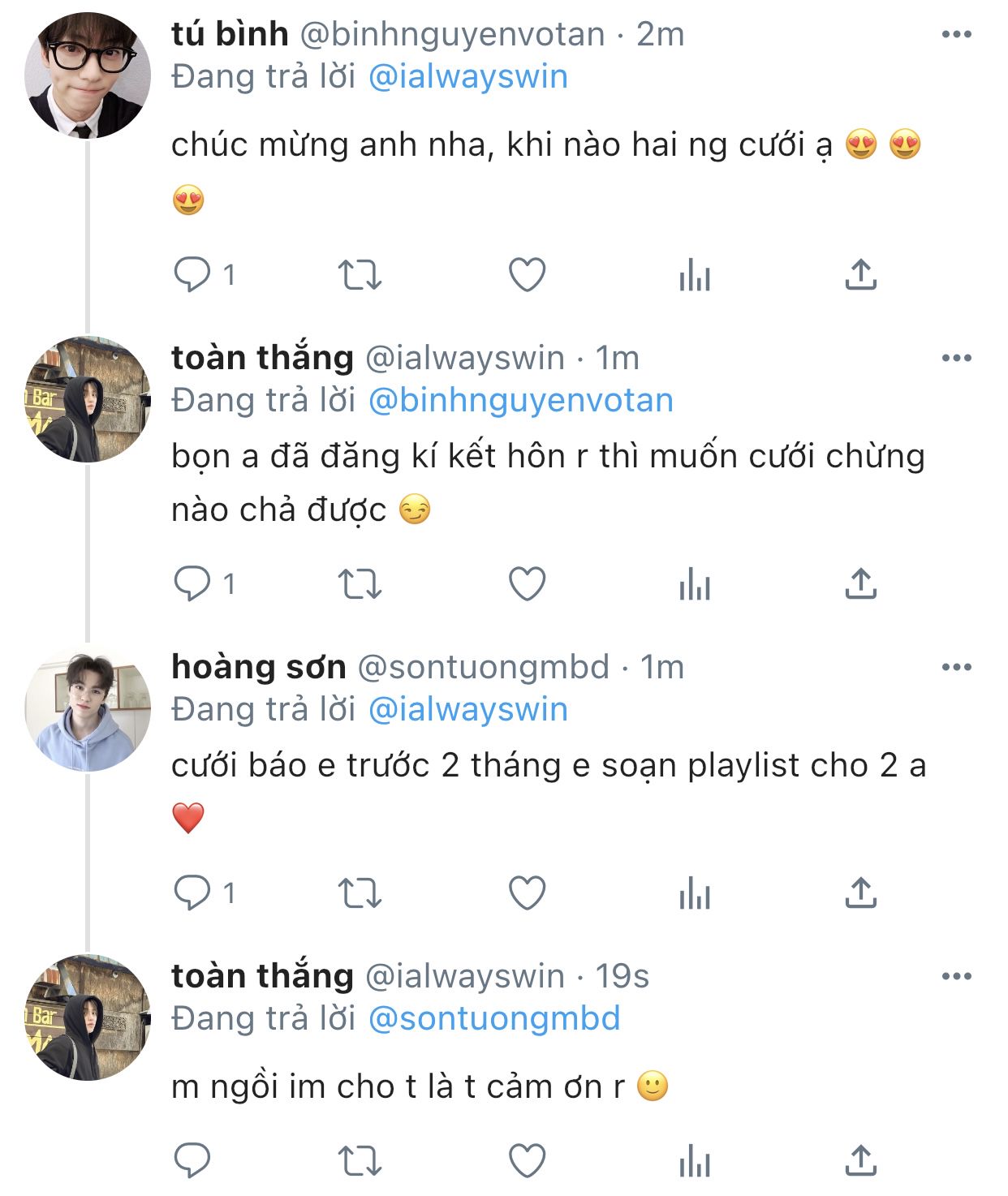
Task: Open hoàng sơn's avatar
Action: coord(88,708)
